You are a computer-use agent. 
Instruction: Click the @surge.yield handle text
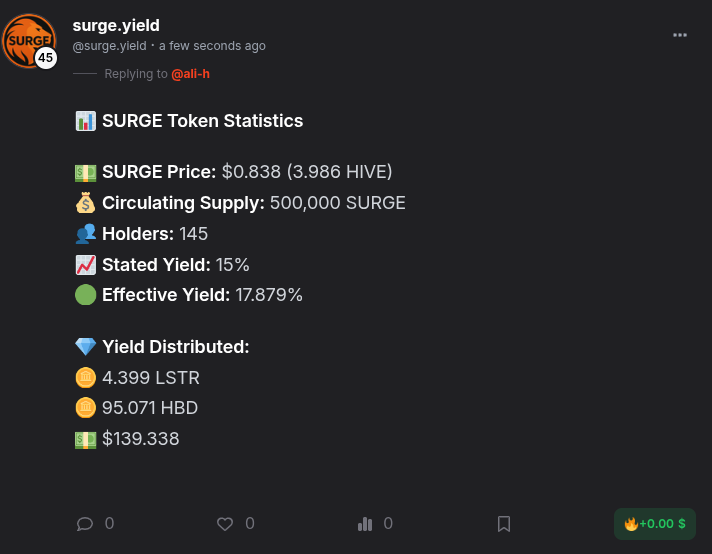tap(109, 46)
